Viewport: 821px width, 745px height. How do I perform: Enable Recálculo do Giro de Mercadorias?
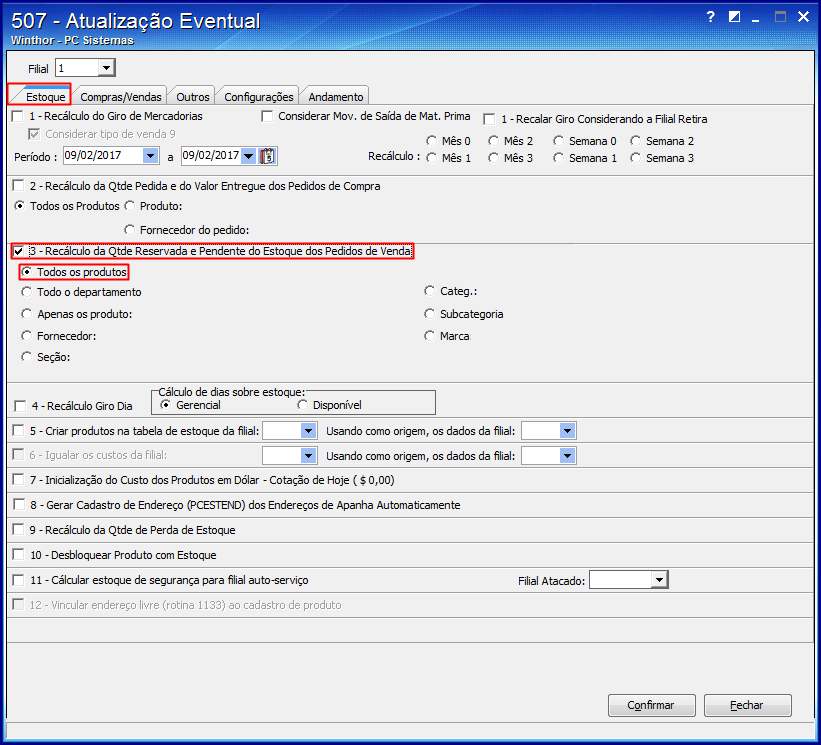(18, 116)
